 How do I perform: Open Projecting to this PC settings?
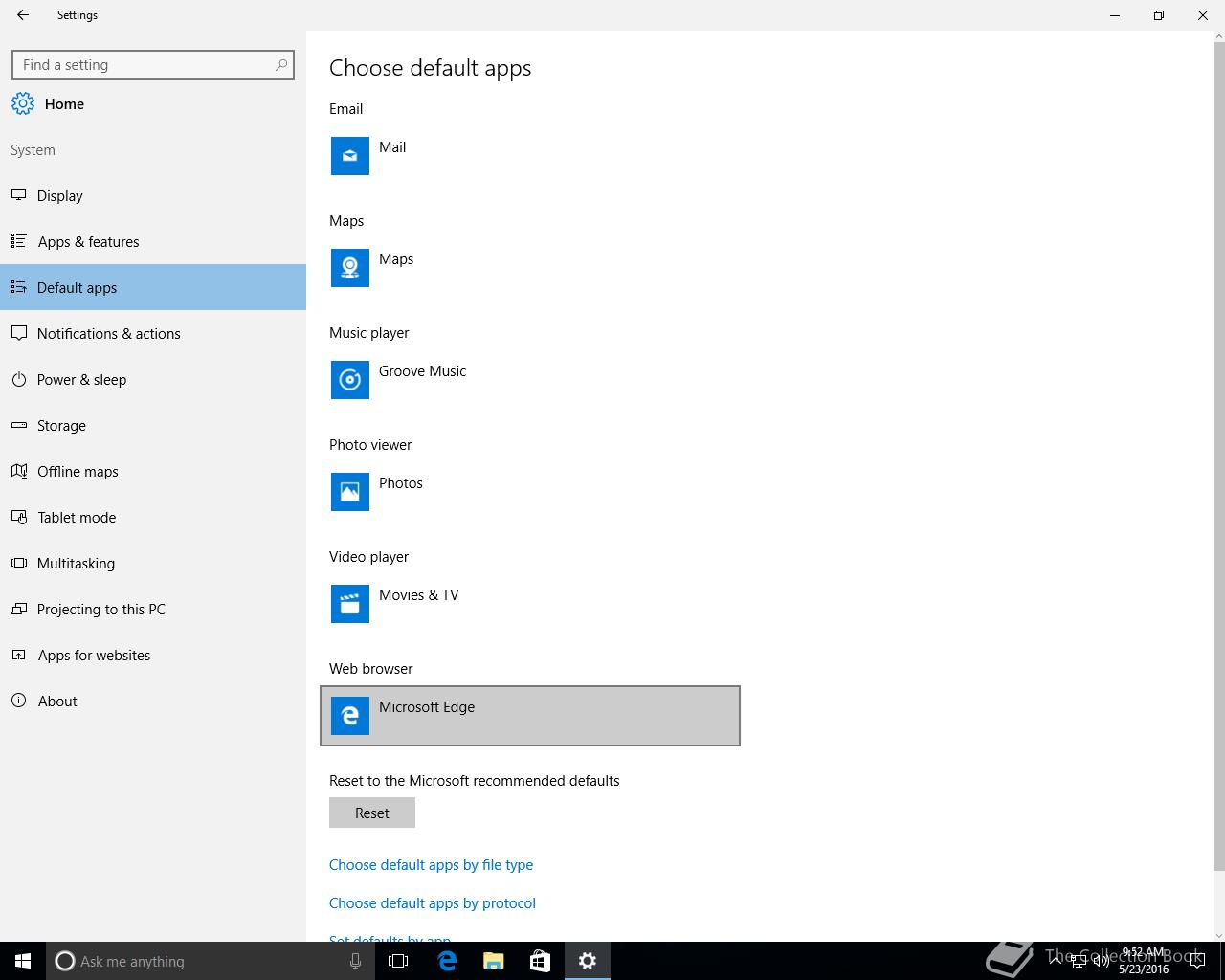[x=153, y=609]
